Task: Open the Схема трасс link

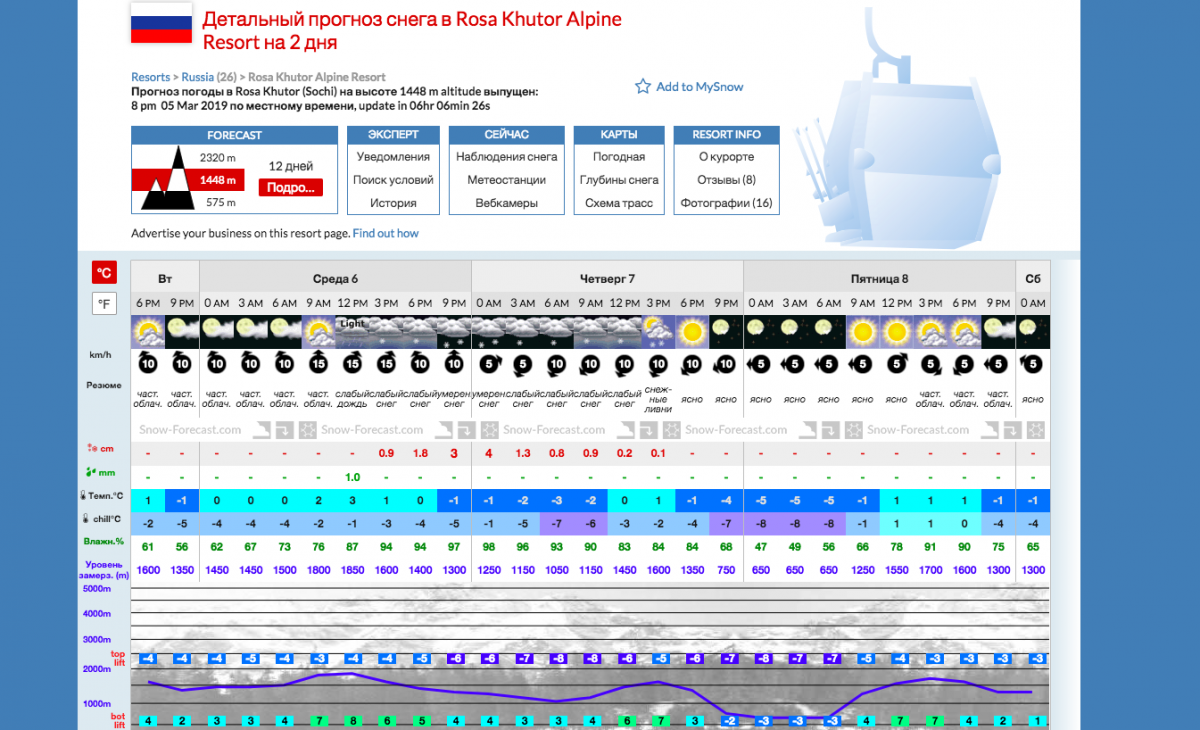Action: point(619,203)
